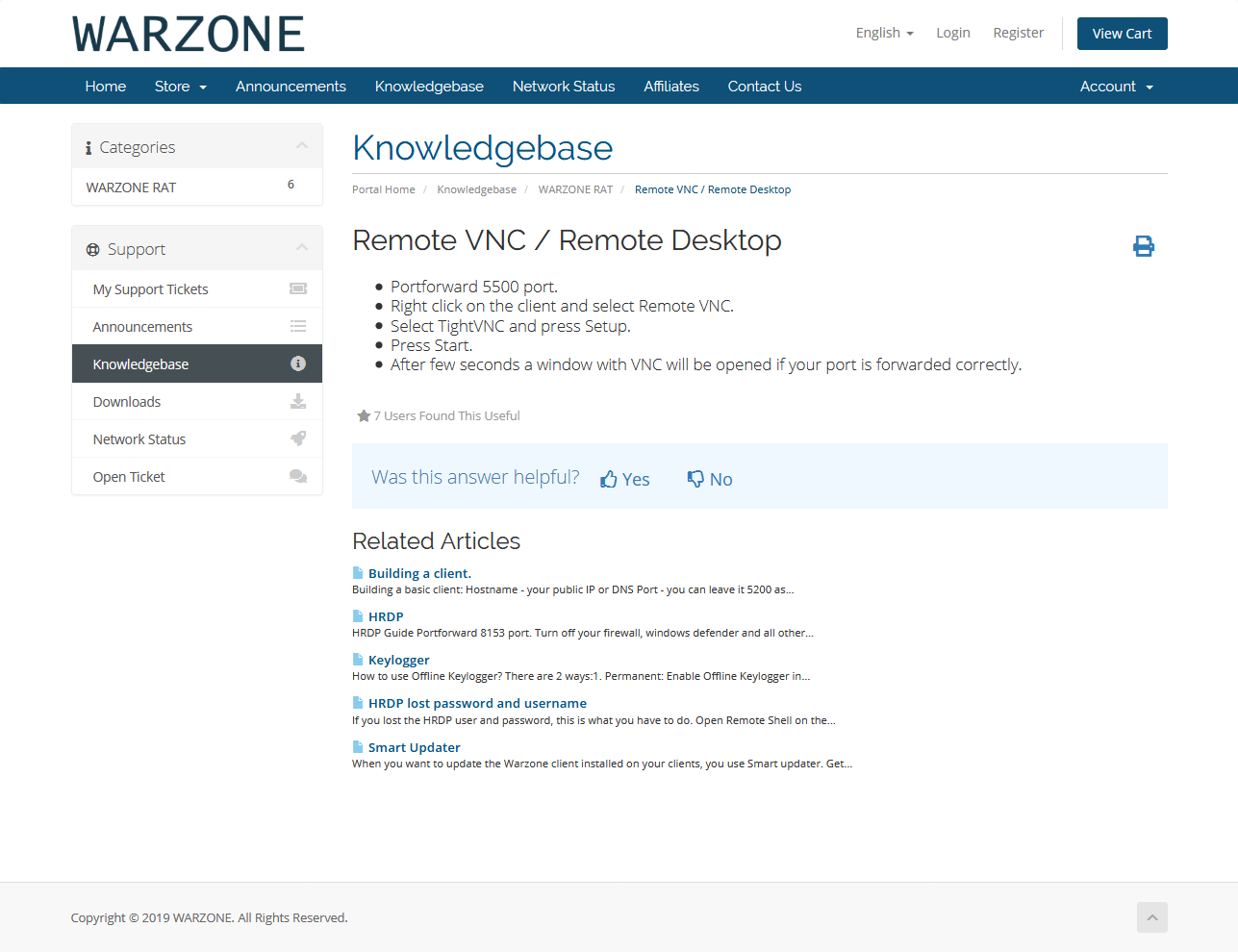The width and height of the screenshot is (1238, 952).
Task: Click the My Support Tickets ticket icon
Action: [298, 289]
